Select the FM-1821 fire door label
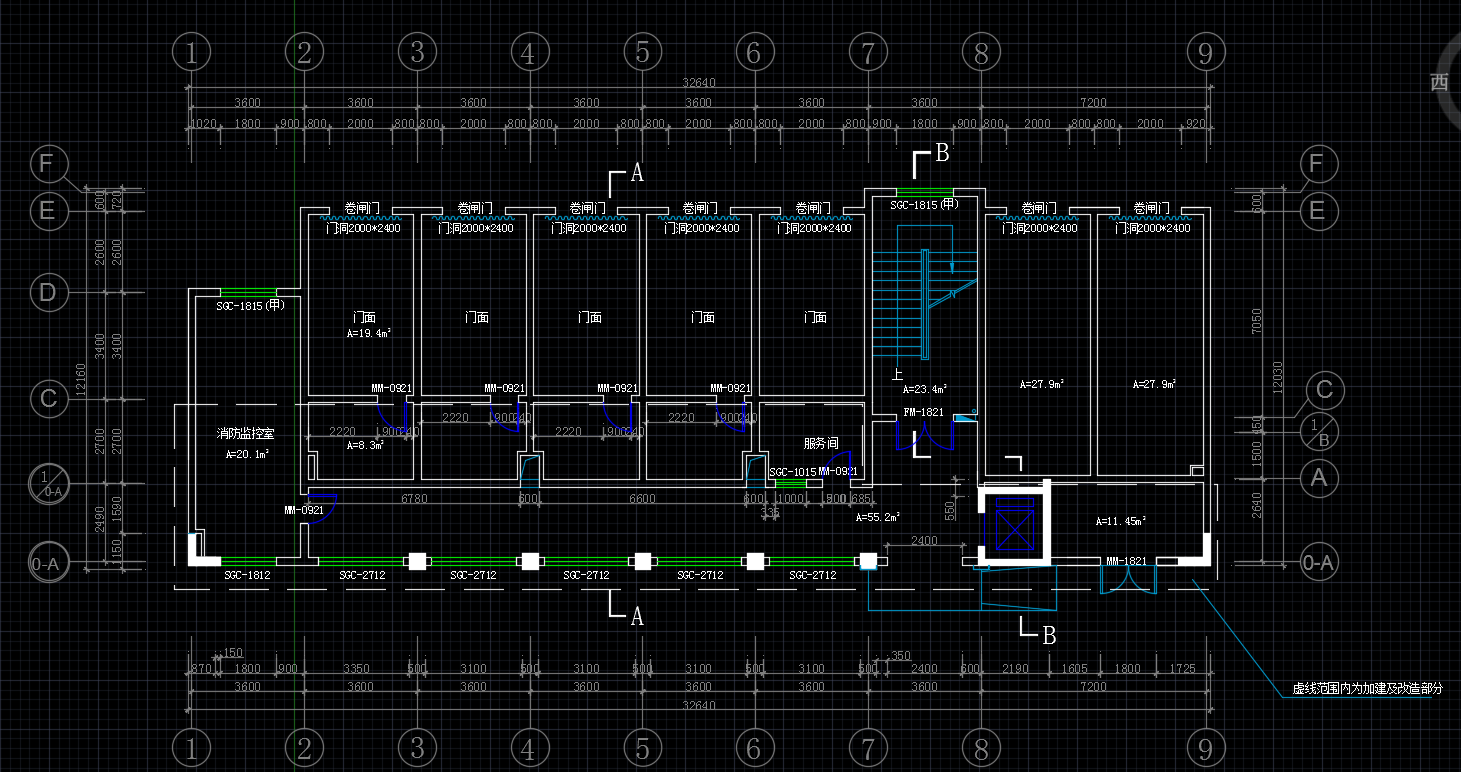 point(923,412)
